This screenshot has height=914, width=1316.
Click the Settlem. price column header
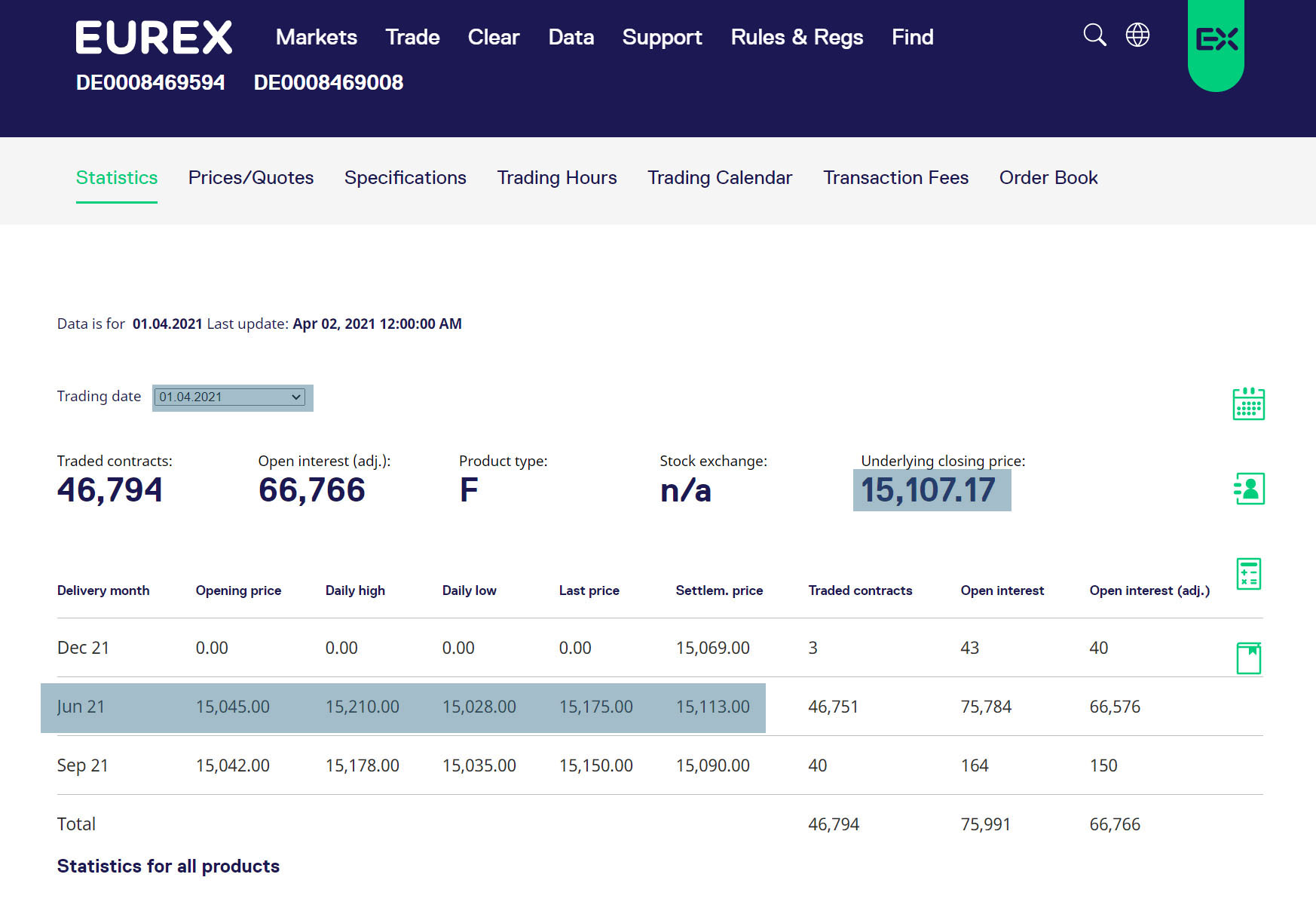(x=718, y=590)
